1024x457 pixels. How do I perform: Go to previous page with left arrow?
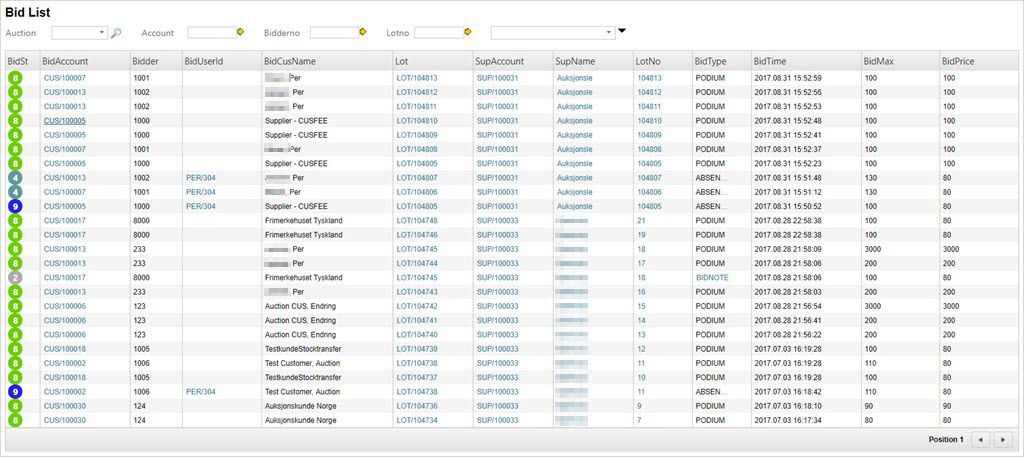pyautogui.click(x=981, y=439)
